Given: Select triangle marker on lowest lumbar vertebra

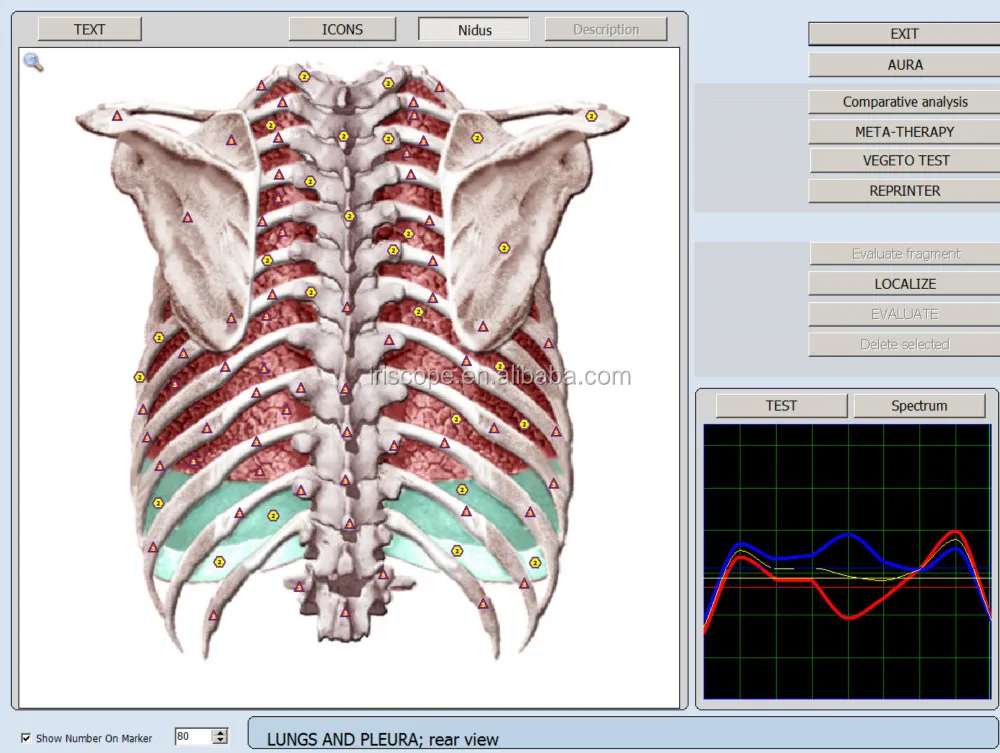Looking at the screenshot, I should click(345, 612).
